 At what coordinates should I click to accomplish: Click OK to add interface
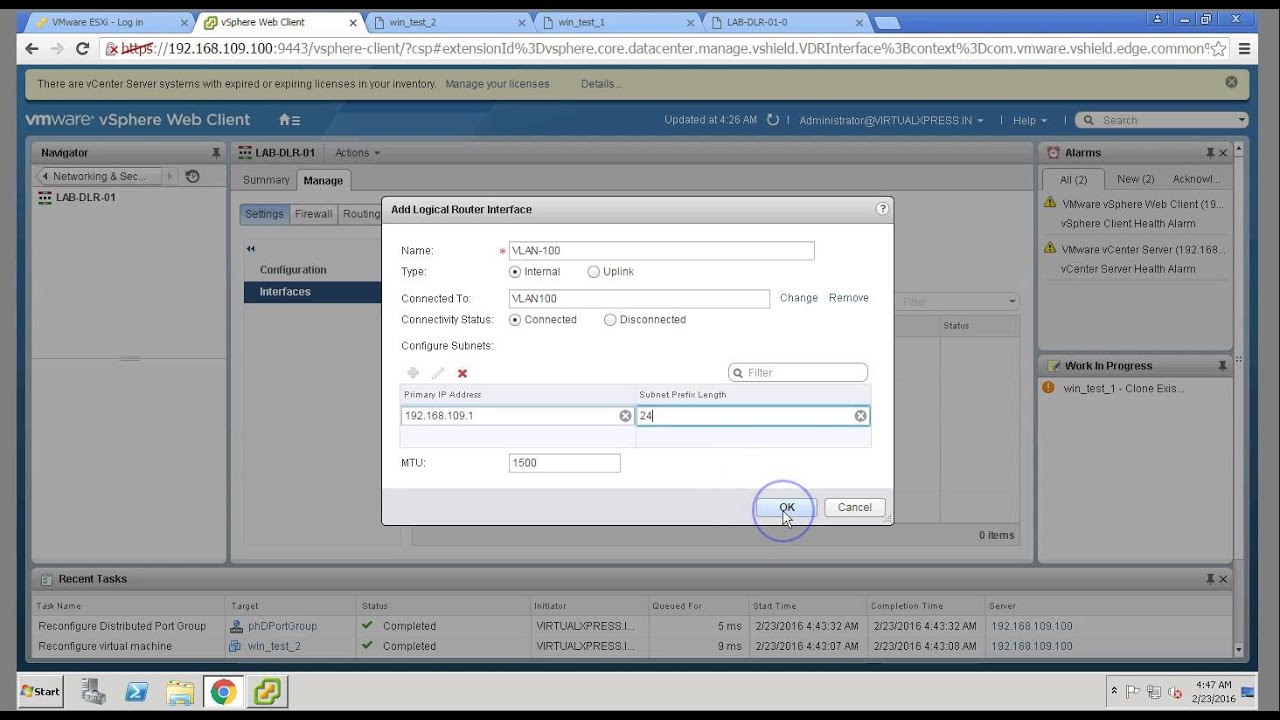(x=787, y=507)
